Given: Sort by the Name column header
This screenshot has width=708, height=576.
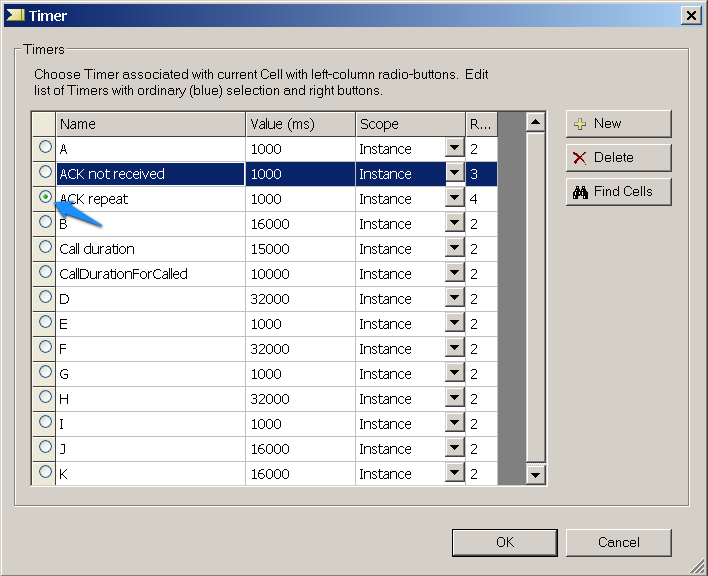Looking at the screenshot, I should click(150, 124).
